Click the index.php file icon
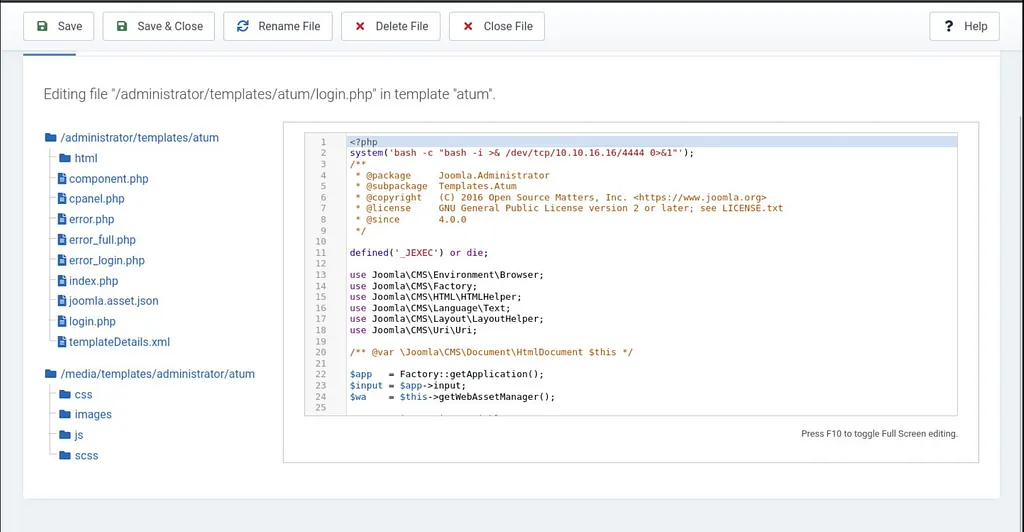The image size is (1024, 532). 62,281
